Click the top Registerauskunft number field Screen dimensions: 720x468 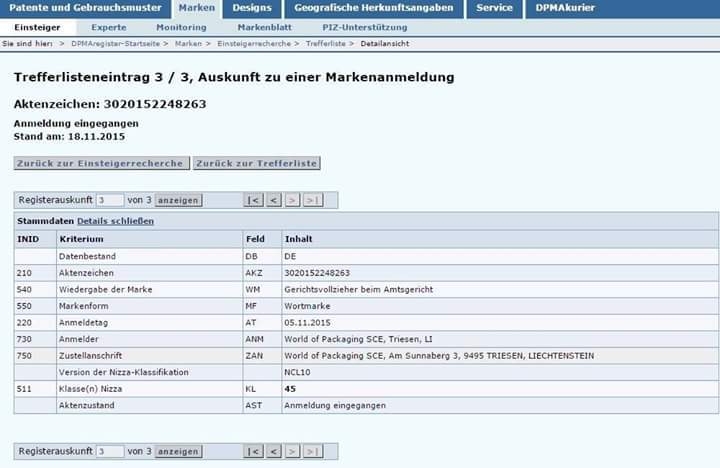click(110, 200)
